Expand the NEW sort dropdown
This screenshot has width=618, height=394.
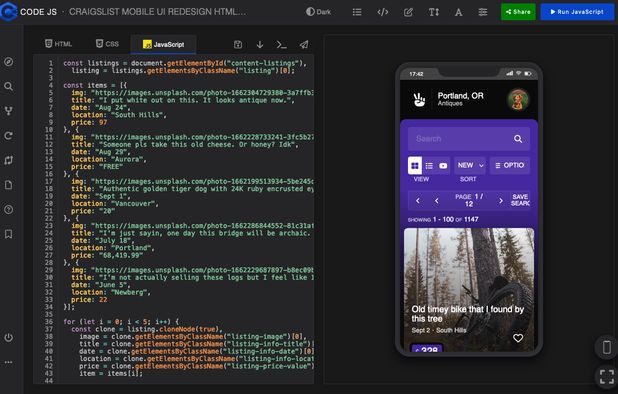coord(470,165)
